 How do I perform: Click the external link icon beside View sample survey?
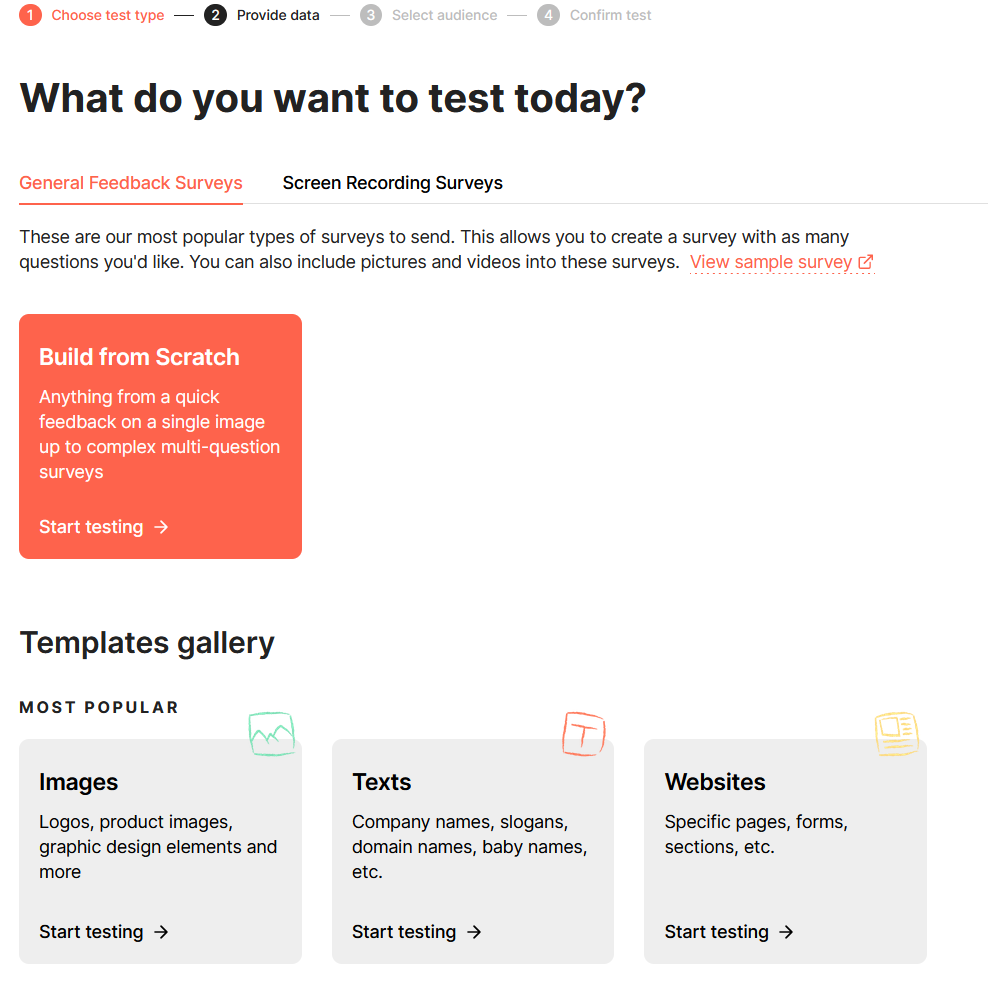pyautogui.click(x=866, y=262)
